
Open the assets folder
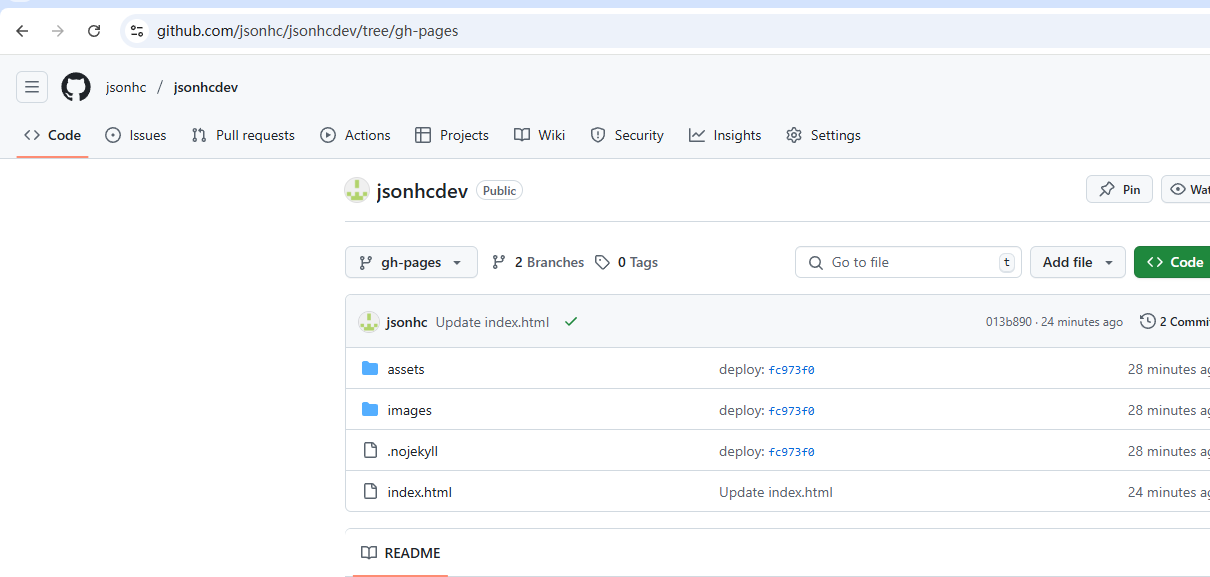pyautogui.click(x=406, y=369)
